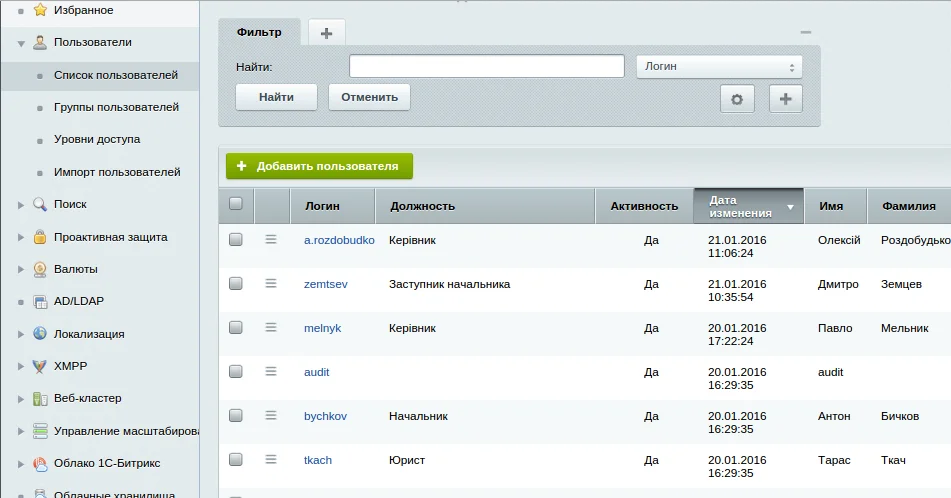Select the Фильтр tab
Viewport: 951px width, 498px height.
[x=259, y=32]
